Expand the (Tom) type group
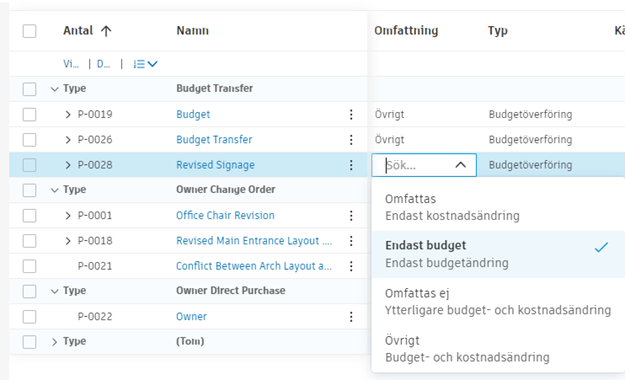Image resolution: width=625 pixels, height=380 pixels. tap(55, 342)
